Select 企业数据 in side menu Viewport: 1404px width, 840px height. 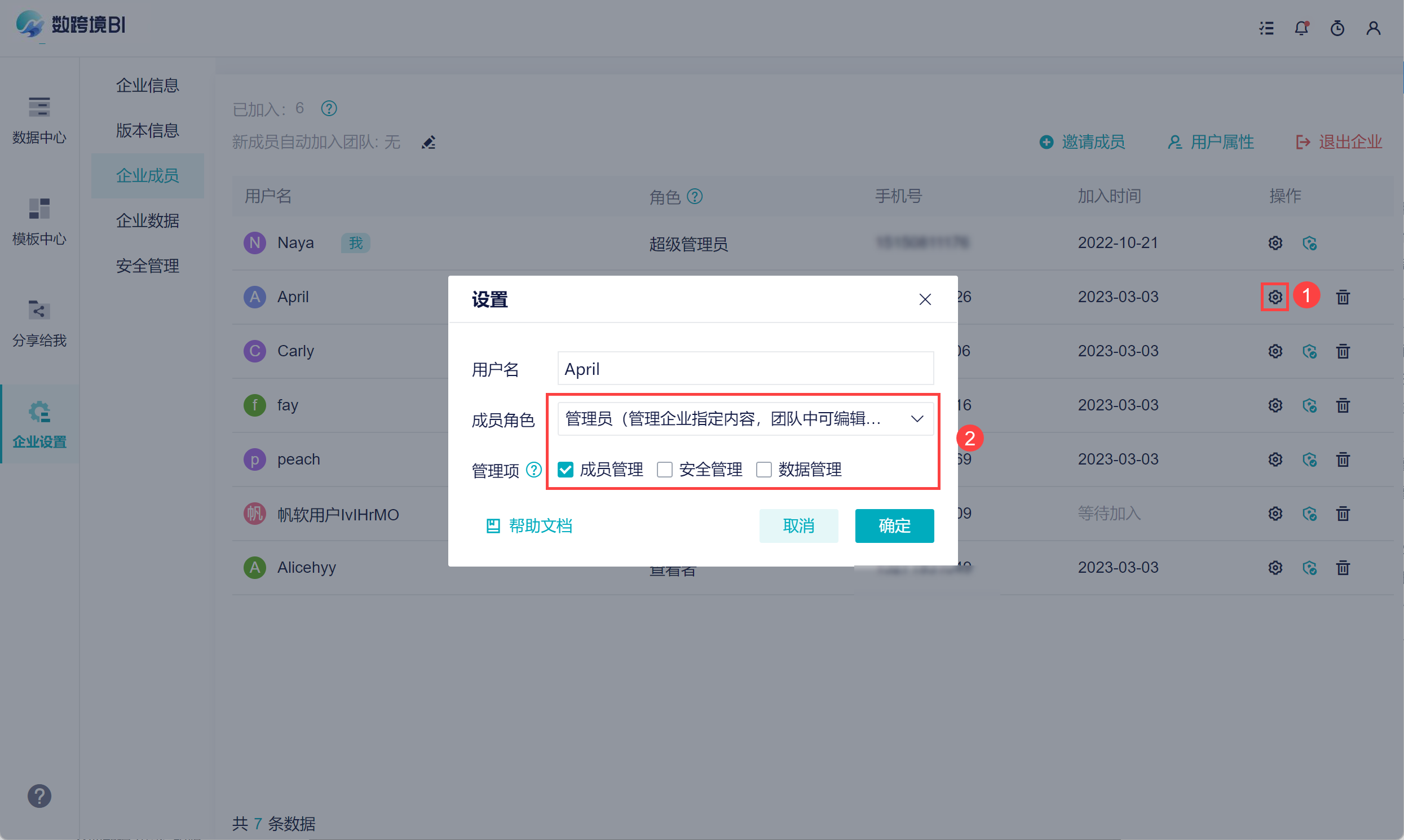click(147, 220)
